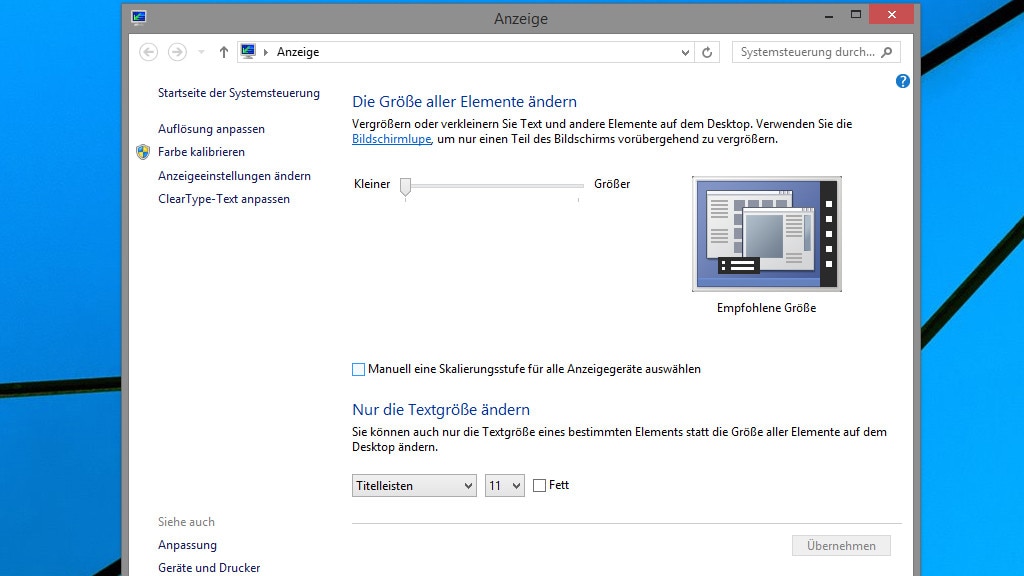Click the search magnifier icon
The width and height of the screenshot is (1024, 576).
click(x=887, y=52)
